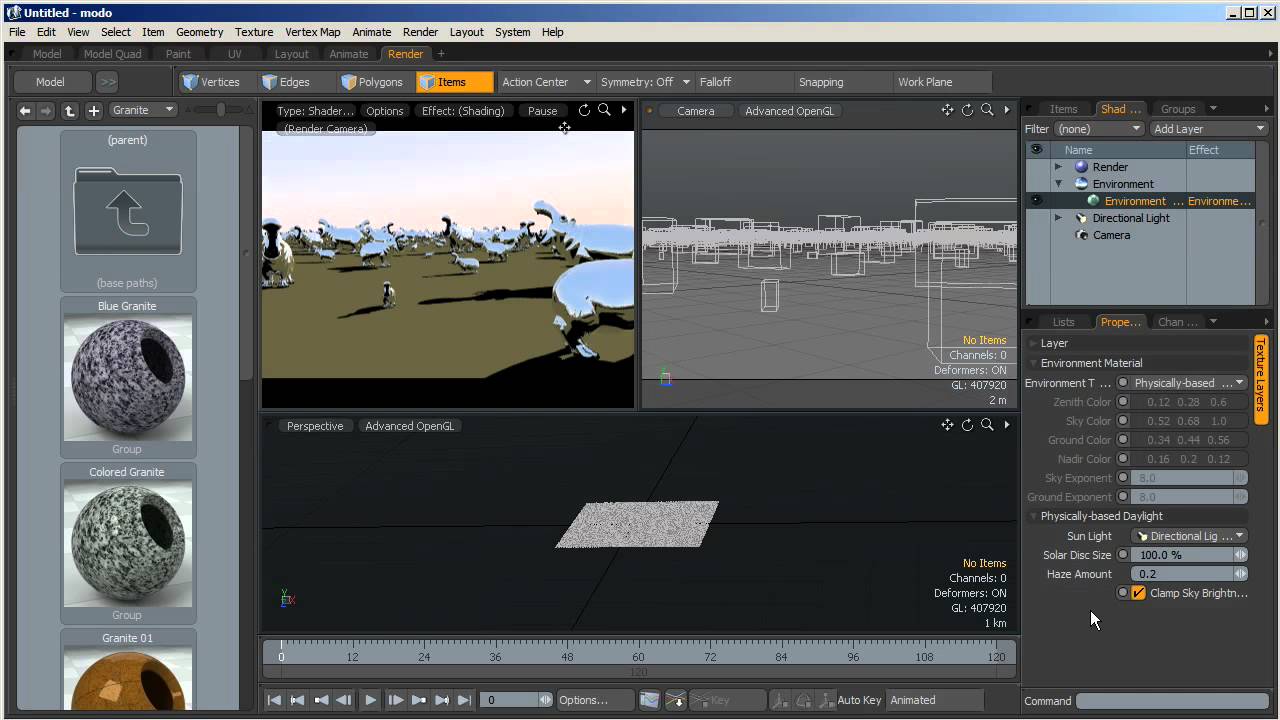Viewport: 1280px width, 720px height.
Task: Step forward one frame
Action: pos(395,700)
